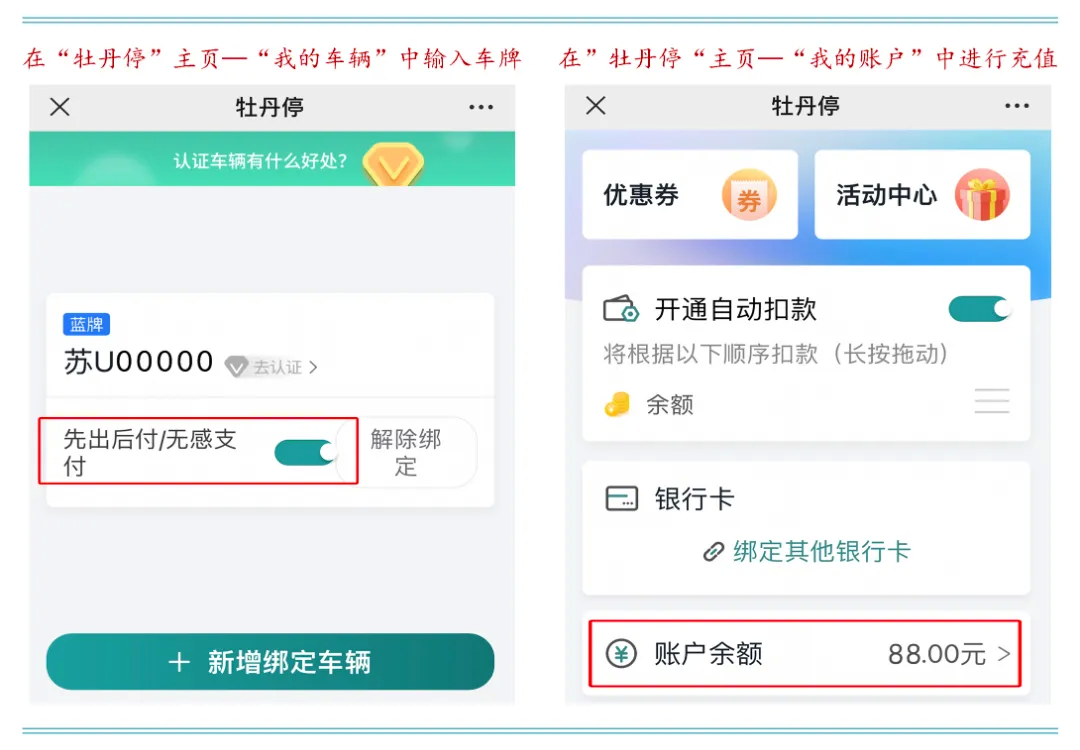
Task: Close the right 牡丹停 page with X
Action: coord(596,106)
